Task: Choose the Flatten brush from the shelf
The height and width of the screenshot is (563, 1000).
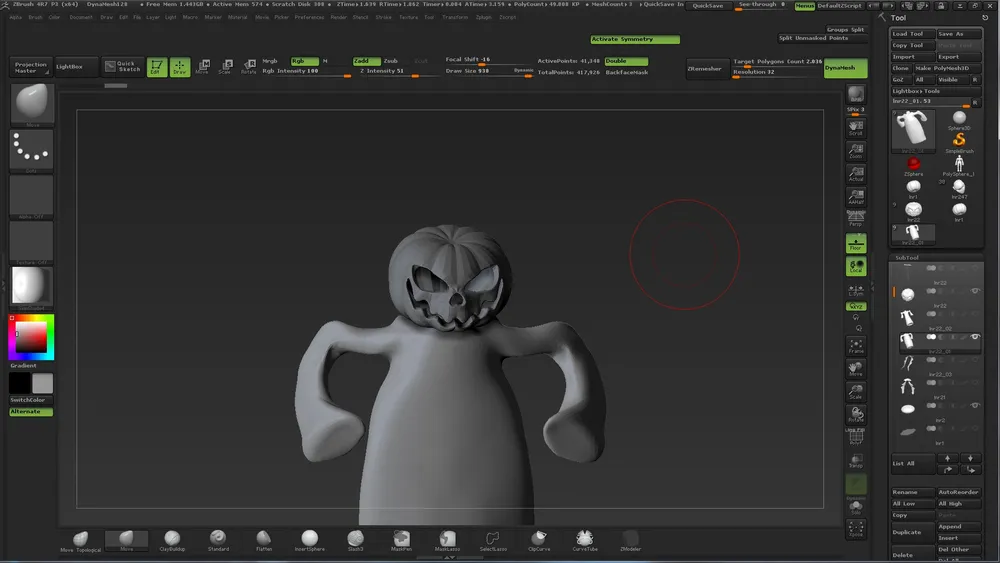Action: tap(264, 540)
